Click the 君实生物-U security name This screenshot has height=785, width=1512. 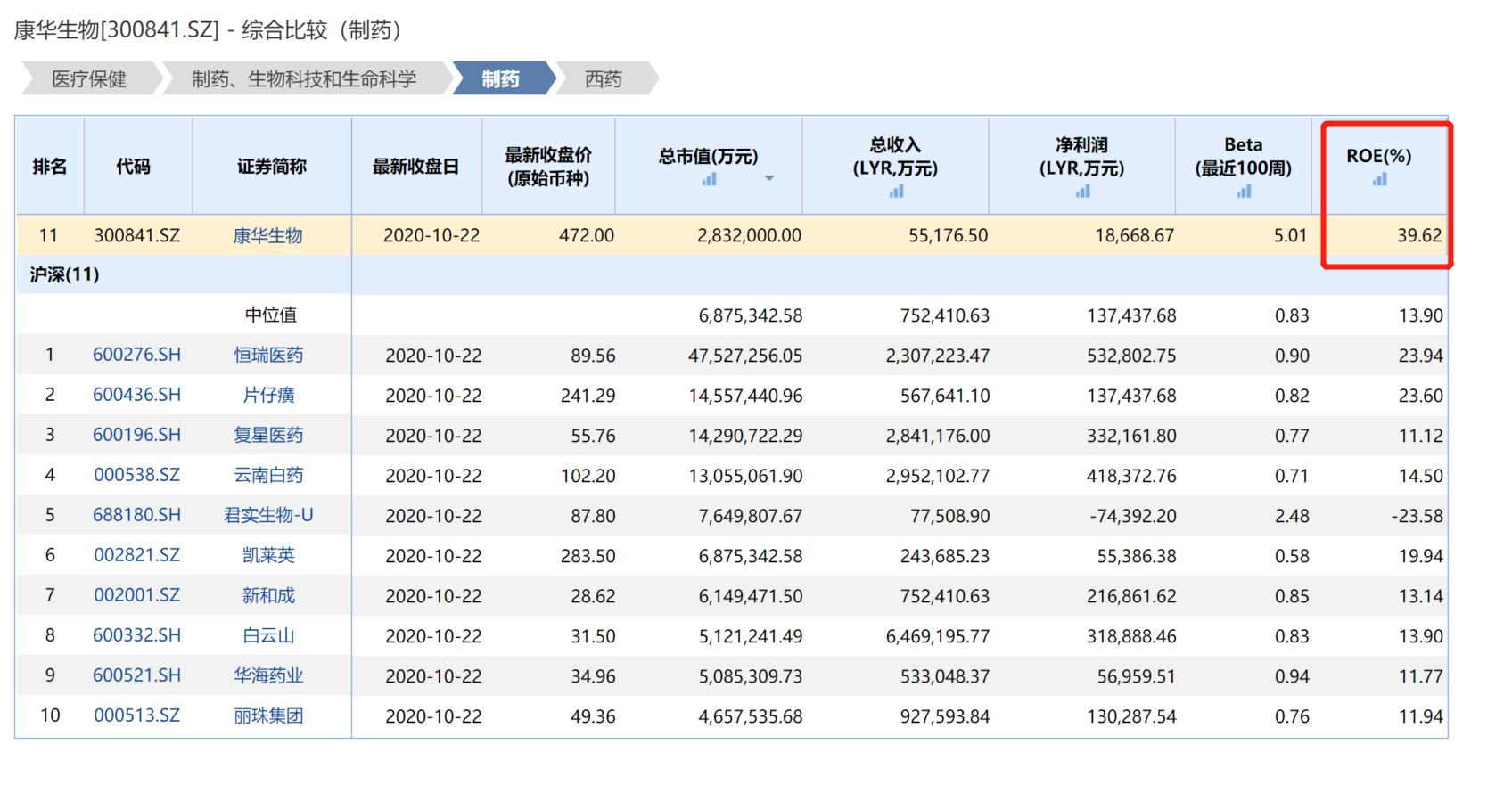(268, 515)
